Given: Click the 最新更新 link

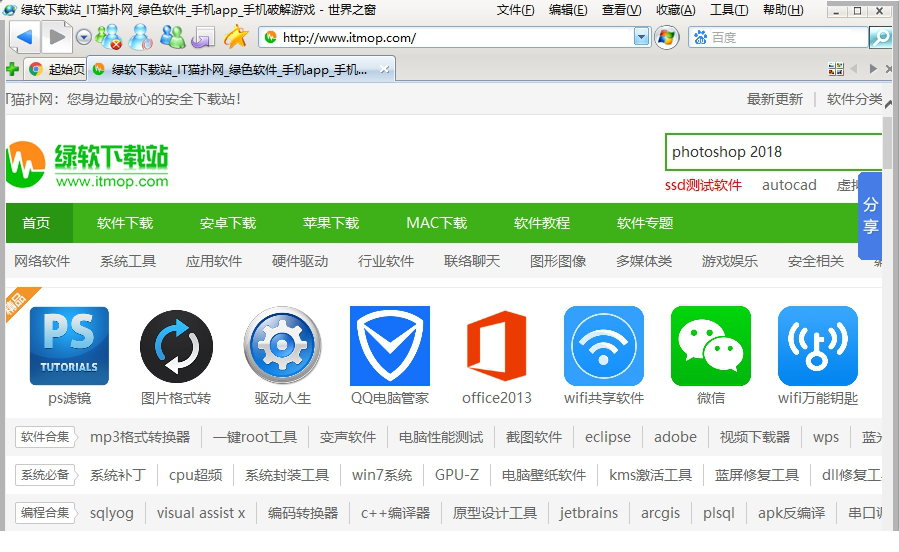Looking at the screenshot, I should coord(775,99).
